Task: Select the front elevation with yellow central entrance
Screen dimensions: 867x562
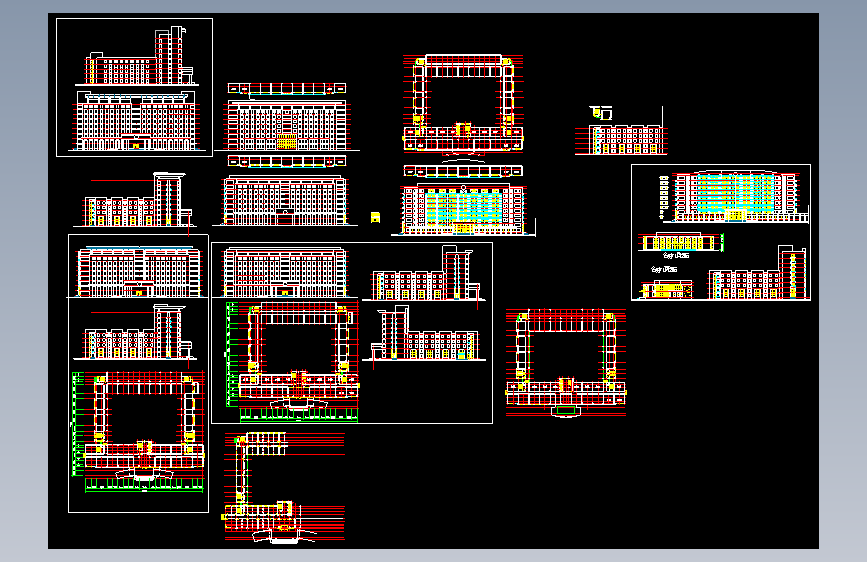Action: tap(287, 124)
